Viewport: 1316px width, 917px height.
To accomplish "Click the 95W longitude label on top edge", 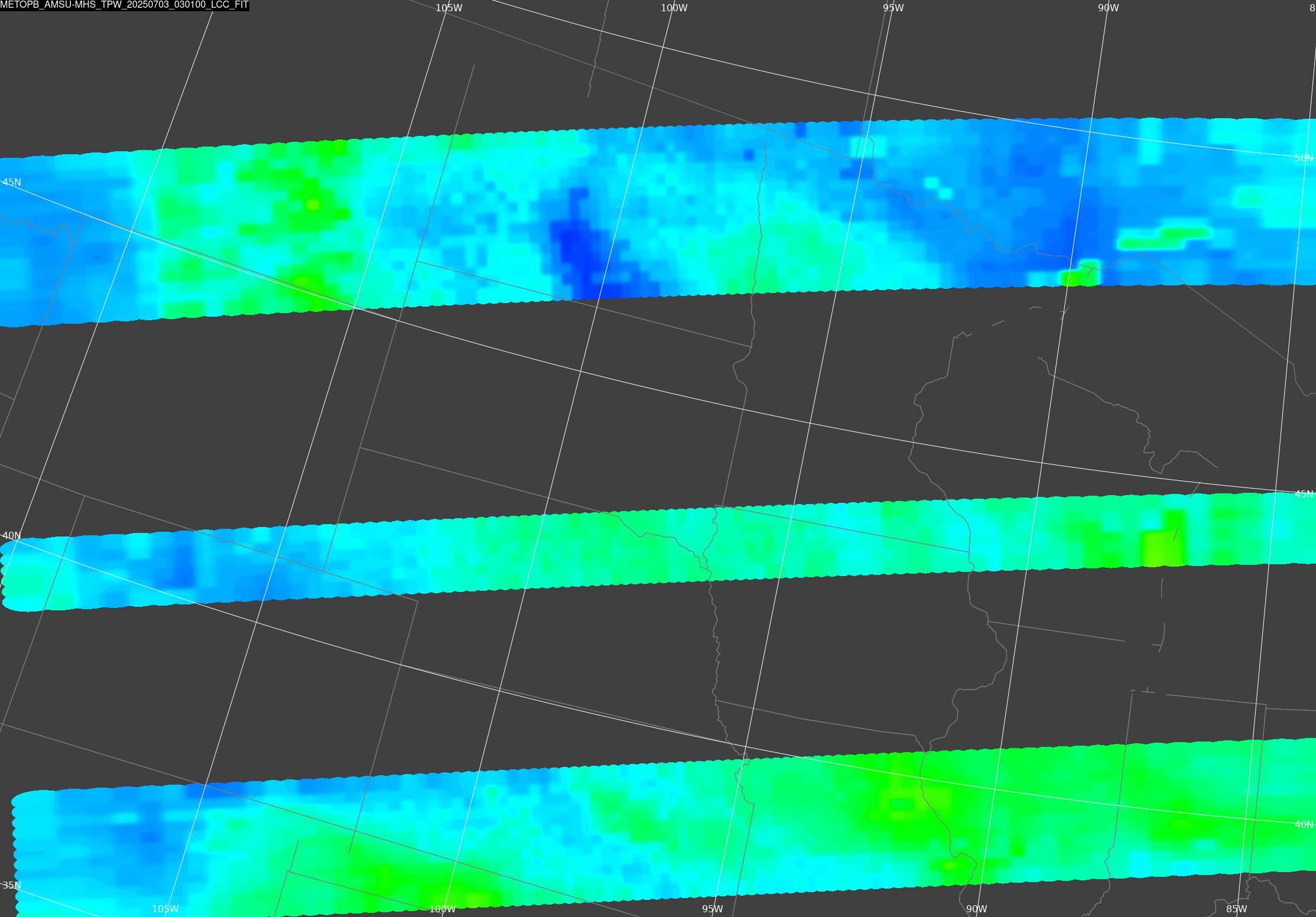I will (x=893, y=8).
